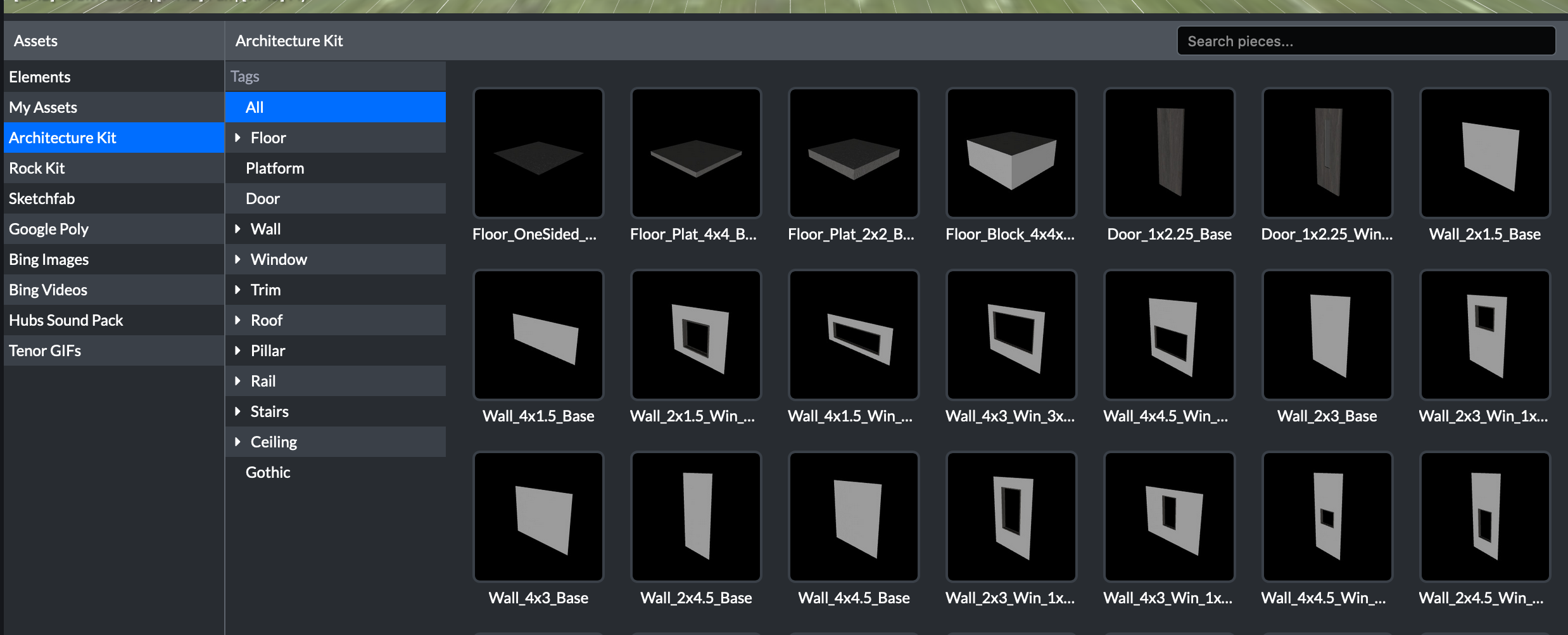Click the Search pieces input field
The image size is (1568, 635).
point(1365,41)
